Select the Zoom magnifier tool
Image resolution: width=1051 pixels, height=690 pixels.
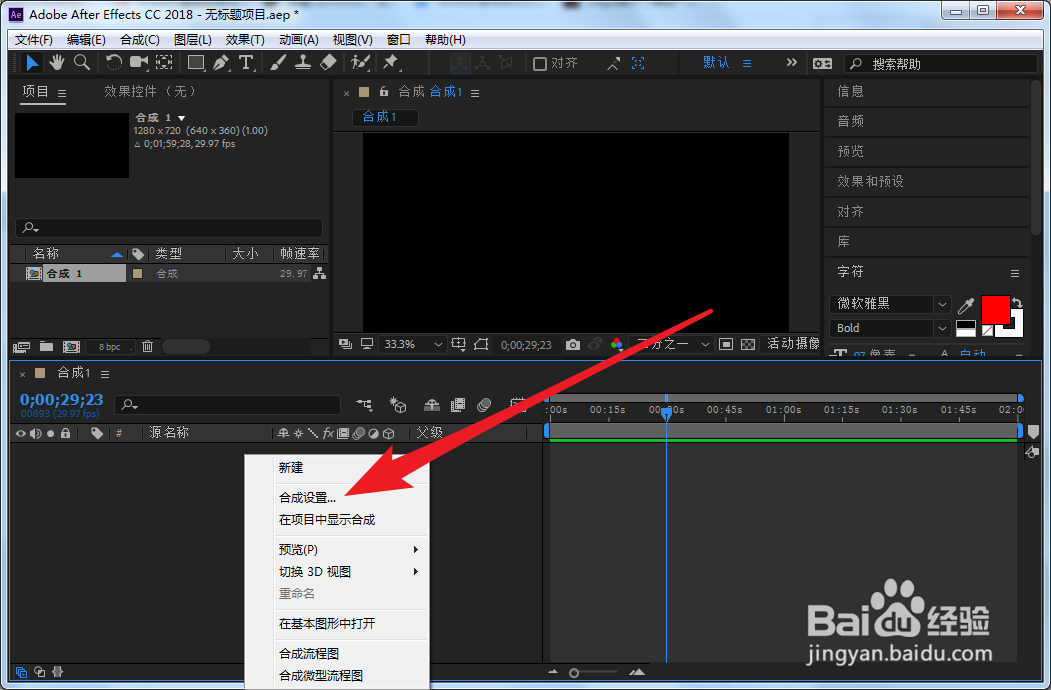coord(82,63)
